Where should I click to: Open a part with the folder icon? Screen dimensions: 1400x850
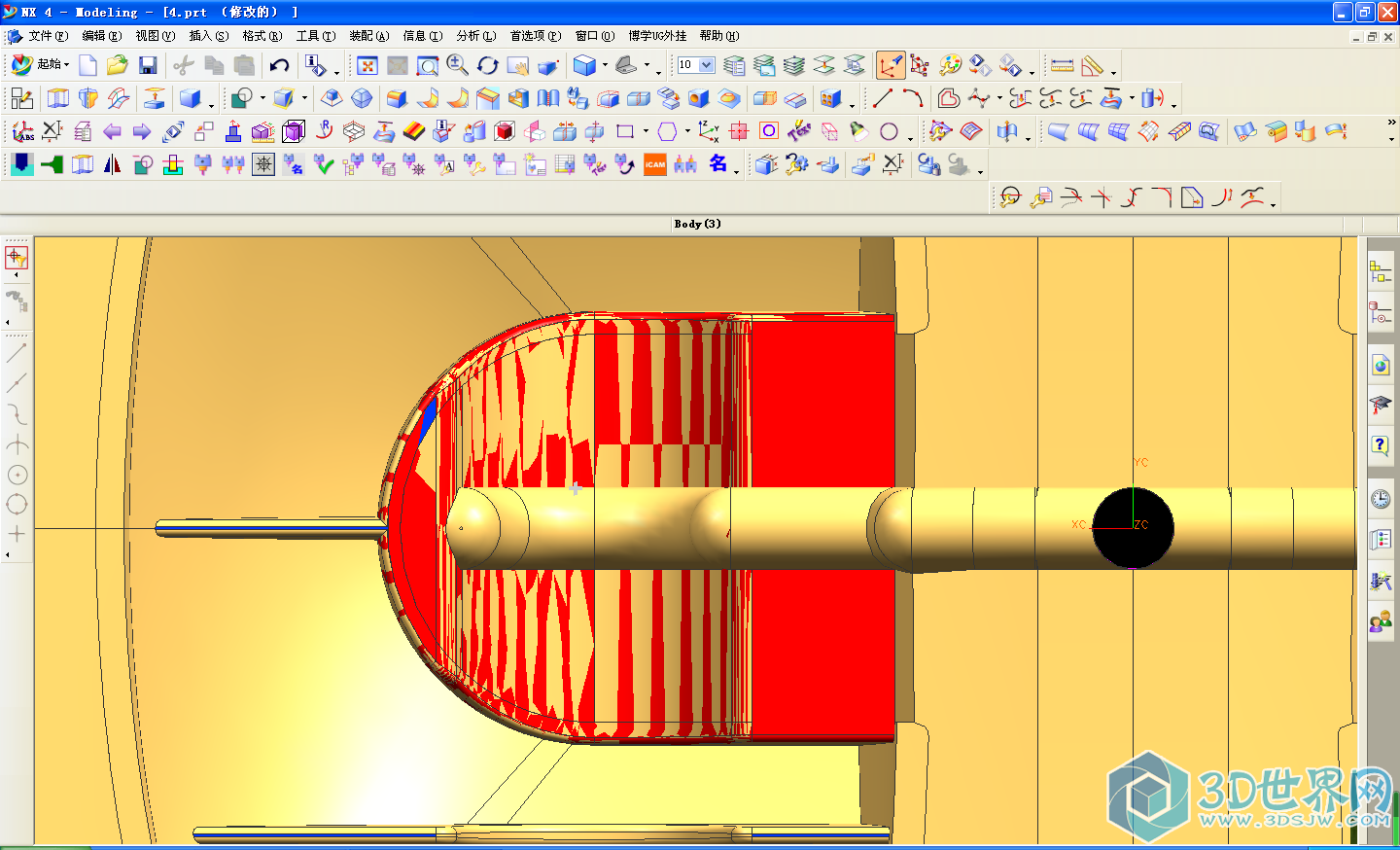[x=118, y=65]
